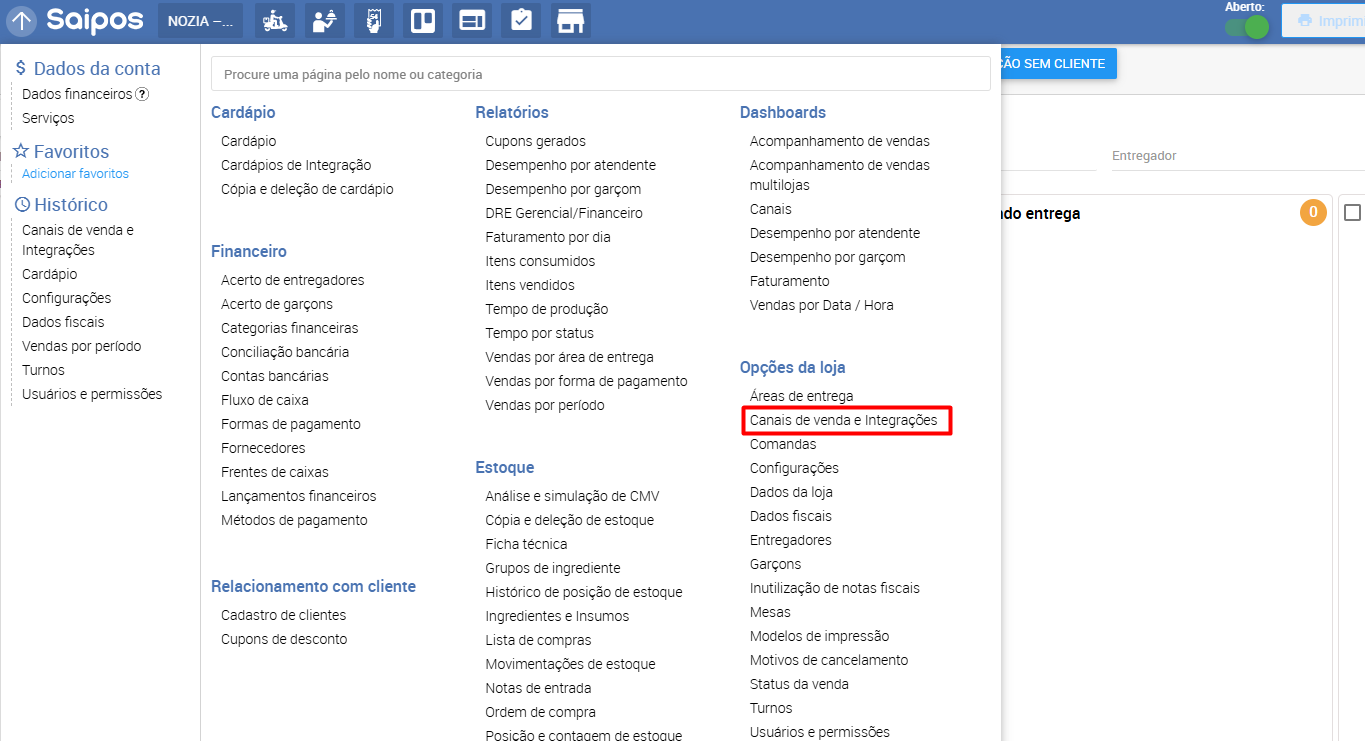The height and width of the screenshot is (741, 1365).
Task: Open Acerto de garçons
Action: 277,304
